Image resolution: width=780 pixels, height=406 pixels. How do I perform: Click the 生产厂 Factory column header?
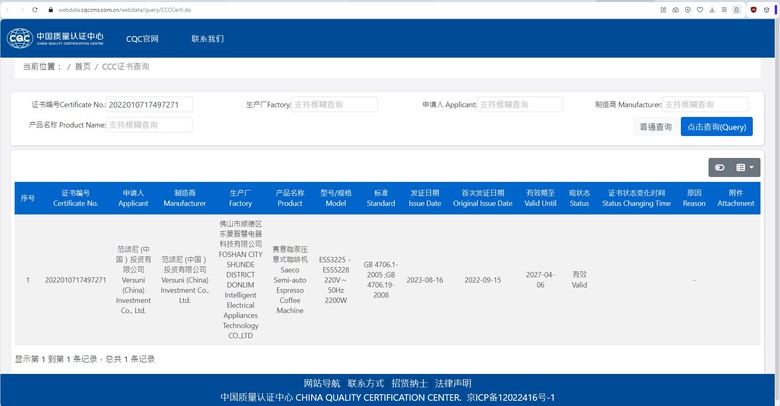(240, 198)
